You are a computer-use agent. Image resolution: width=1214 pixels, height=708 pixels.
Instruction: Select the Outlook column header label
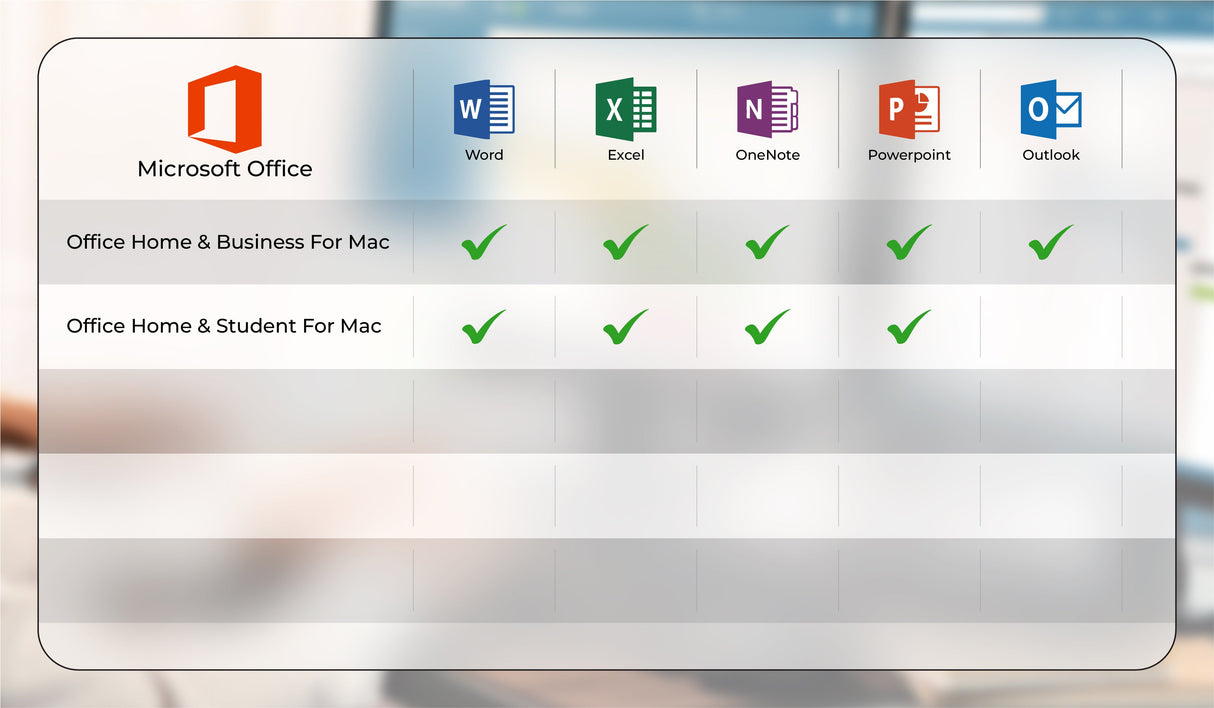click(x=1050, y=155)
